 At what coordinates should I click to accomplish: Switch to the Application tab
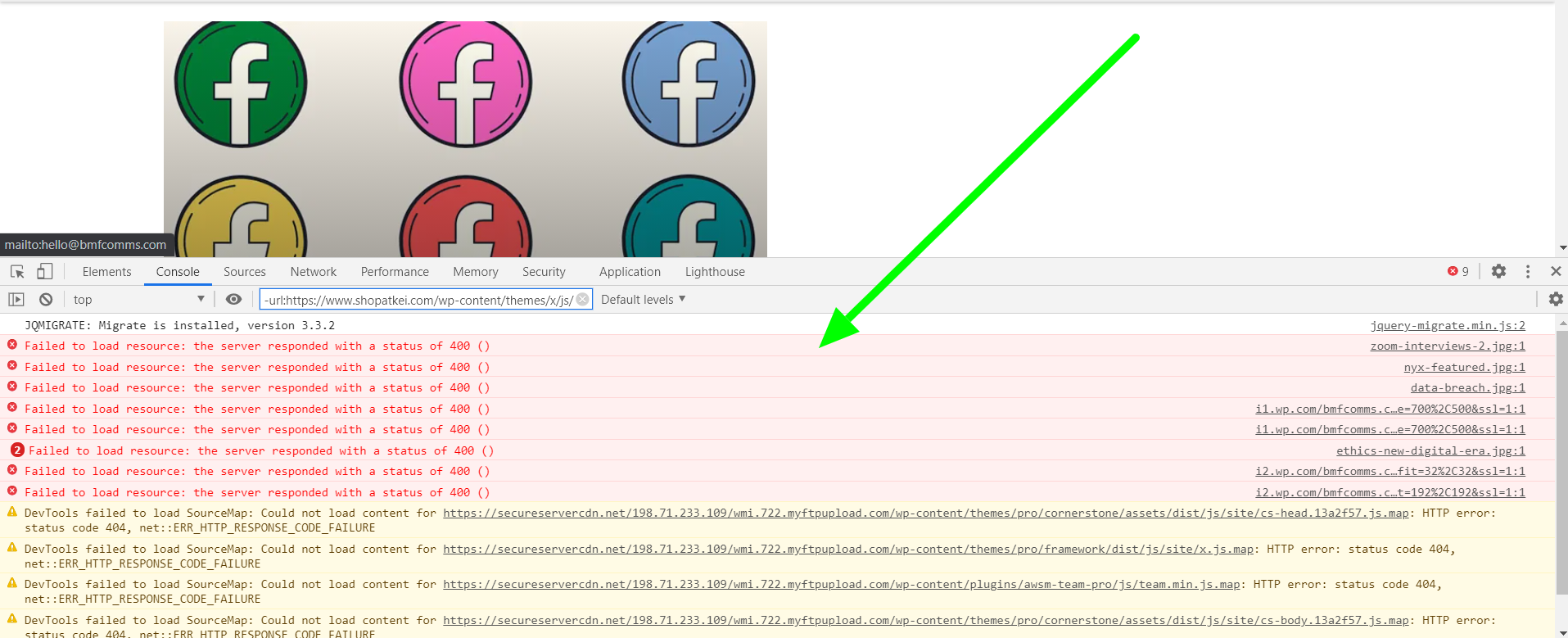pos(630,272)
